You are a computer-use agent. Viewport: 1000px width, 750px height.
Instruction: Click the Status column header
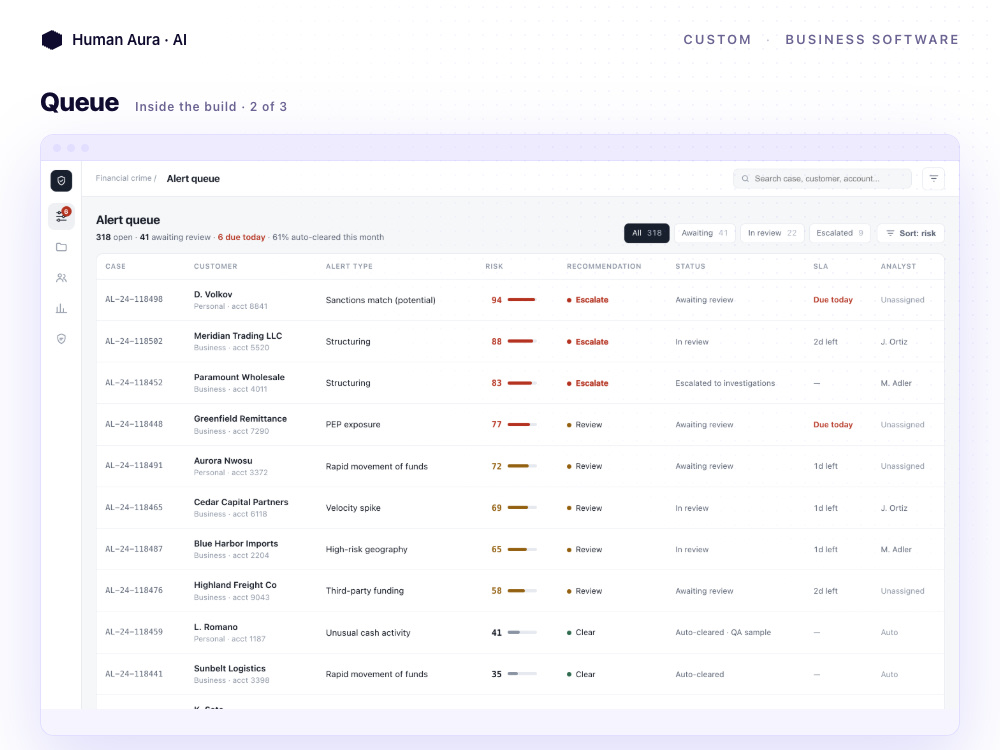[x=690, y=267]
